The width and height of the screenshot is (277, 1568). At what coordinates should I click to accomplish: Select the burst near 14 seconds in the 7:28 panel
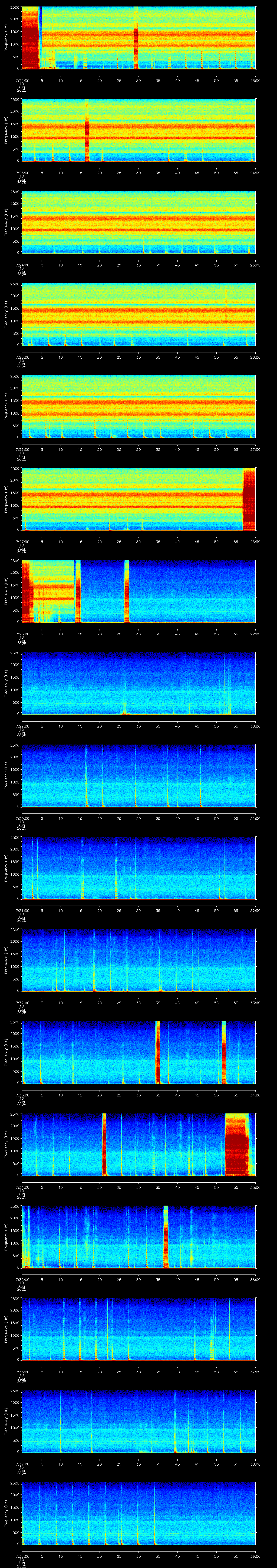(78, 591)
